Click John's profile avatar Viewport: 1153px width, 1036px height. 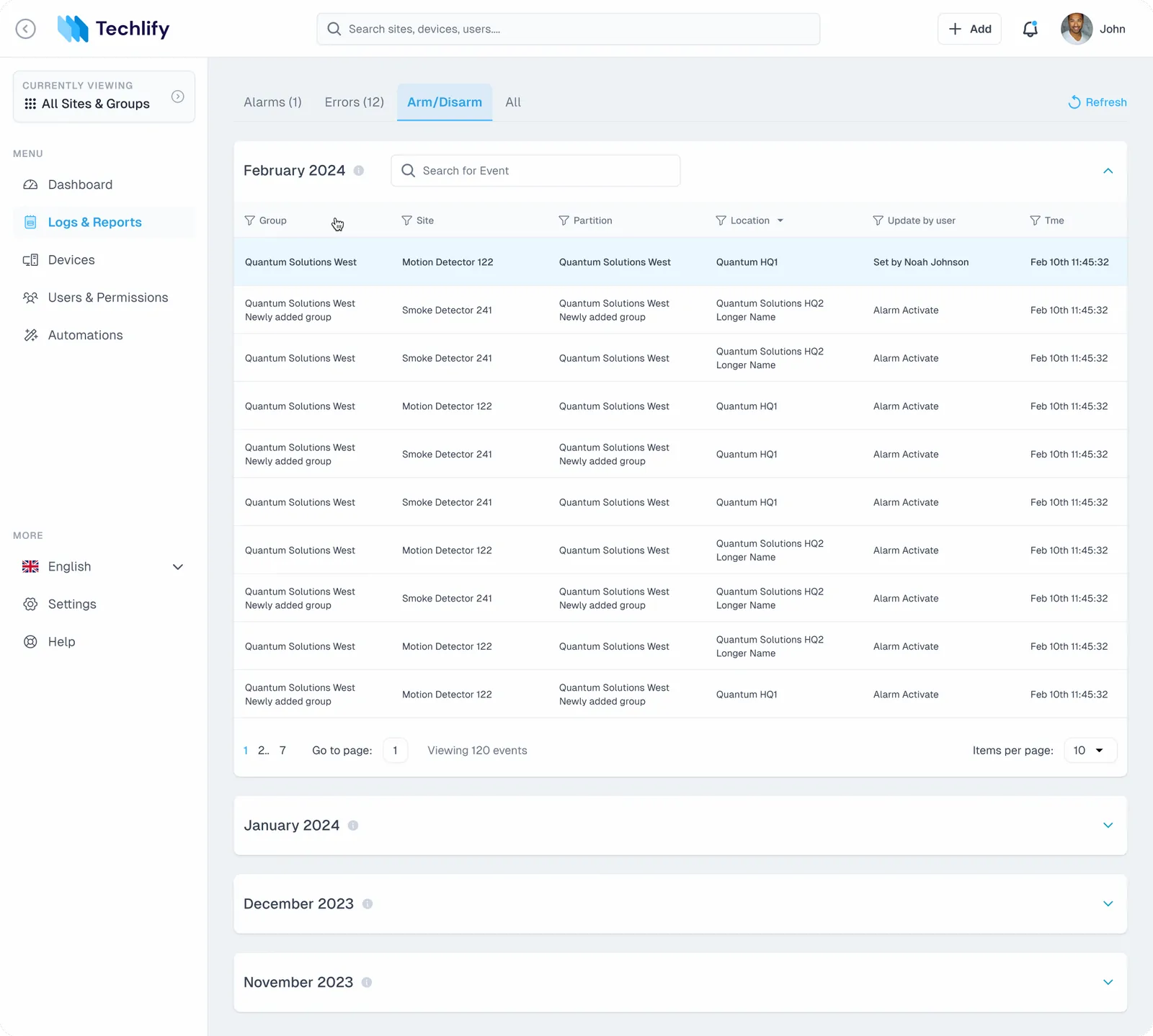tap(1077, 29)
